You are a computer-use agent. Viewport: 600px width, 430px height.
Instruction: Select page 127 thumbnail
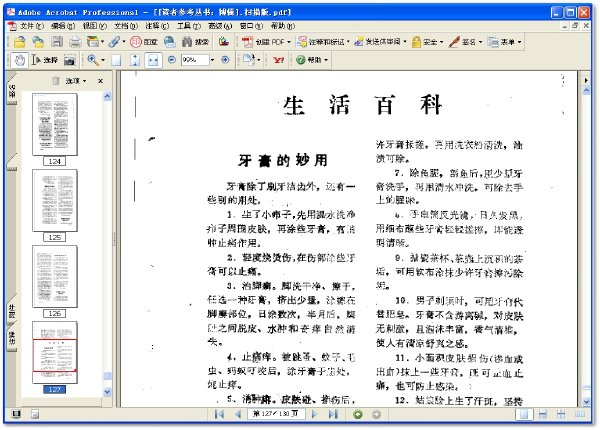click(55, 352)
